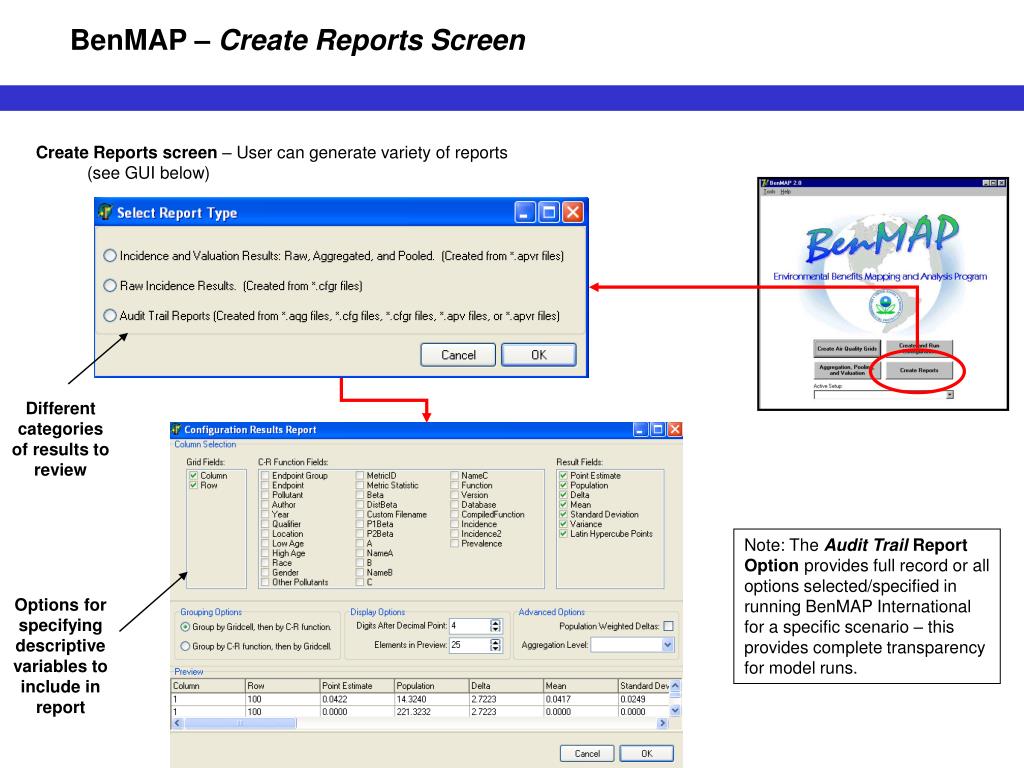Click the preview horizontal scrollbar thumb
This screenshot has height=768, width=1024.
[240, 723]
